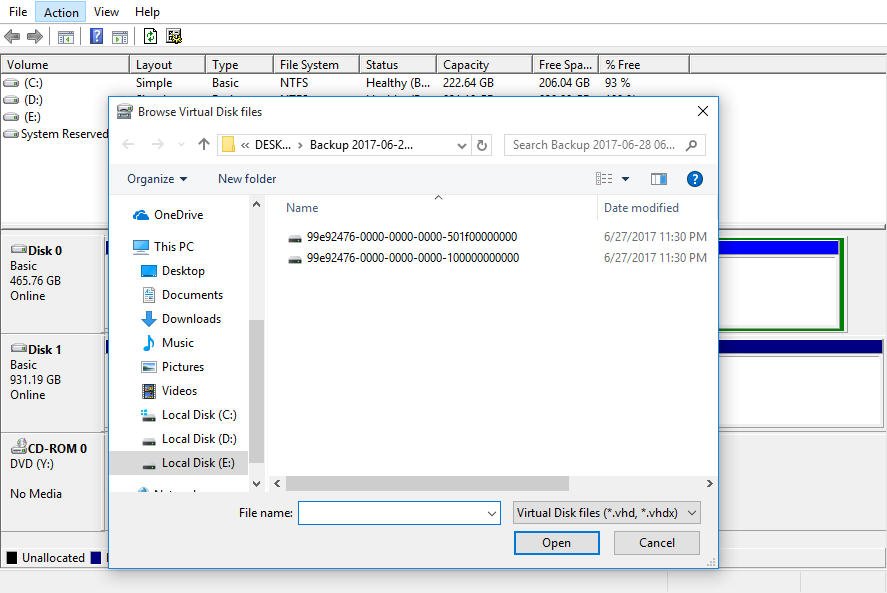Click the dialog Forward navigation arrow
The width and height of the screenshot is (887, 593).
pyautogui.click(x=158, y=144)
